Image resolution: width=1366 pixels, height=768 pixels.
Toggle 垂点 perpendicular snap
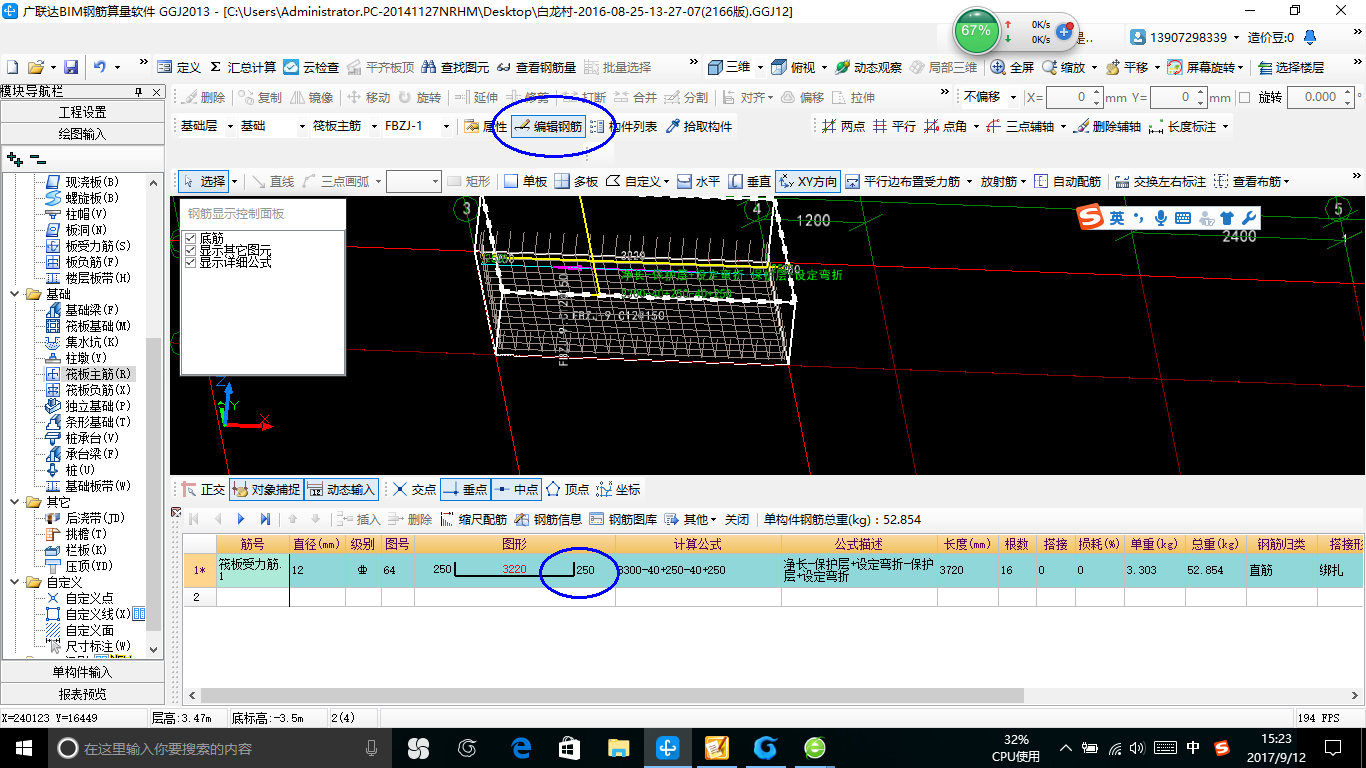[464, 489]
